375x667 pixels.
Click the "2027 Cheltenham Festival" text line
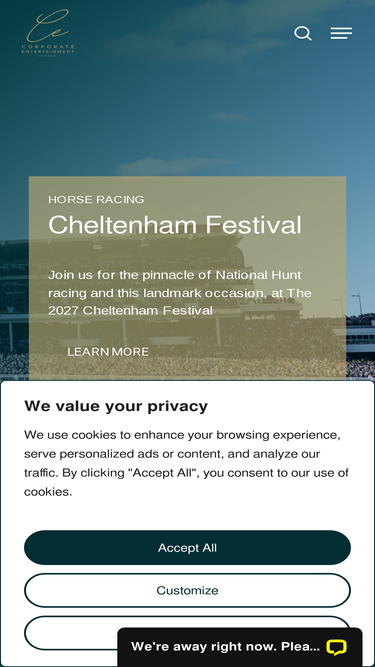[x=130, y=311]
